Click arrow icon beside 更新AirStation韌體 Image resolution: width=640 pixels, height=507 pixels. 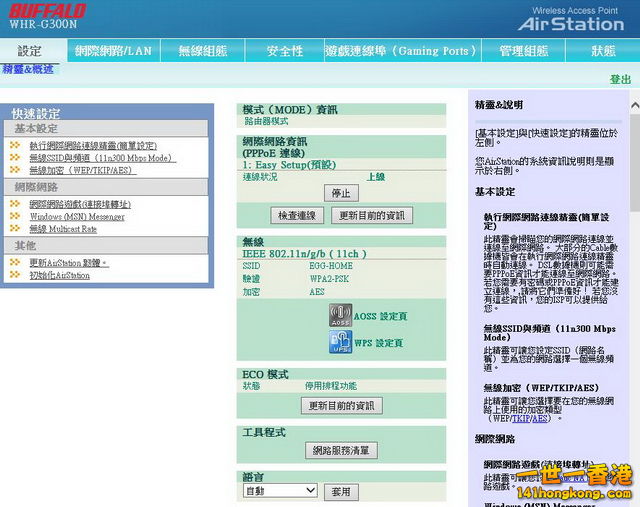[x=15, y=262]
